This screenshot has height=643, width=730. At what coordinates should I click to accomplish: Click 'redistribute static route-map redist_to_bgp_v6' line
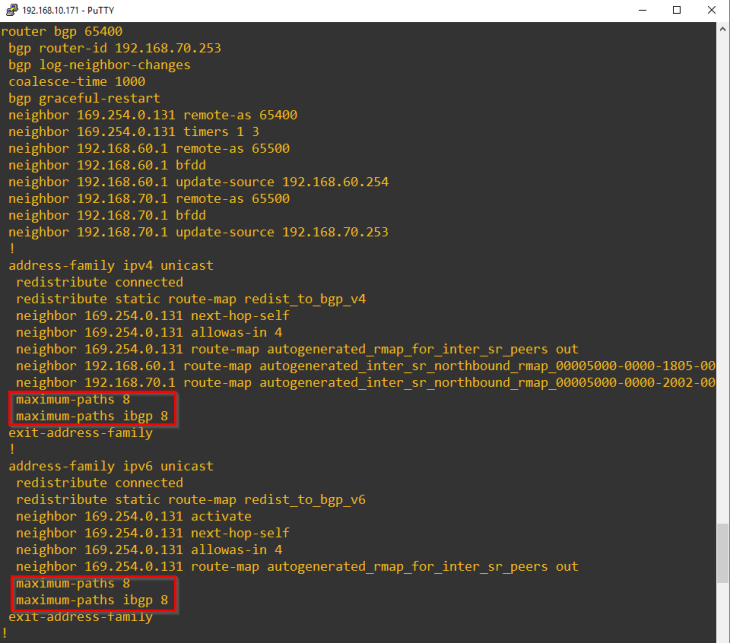tap(190, 499)
